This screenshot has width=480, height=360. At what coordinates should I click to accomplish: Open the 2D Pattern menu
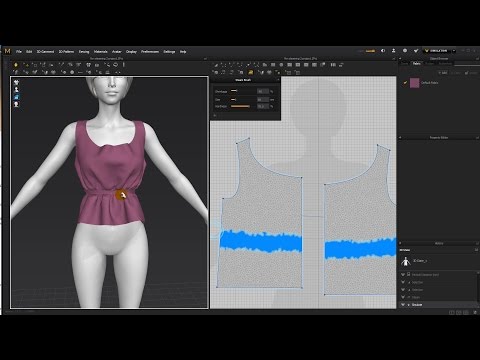tap(66, 52)
